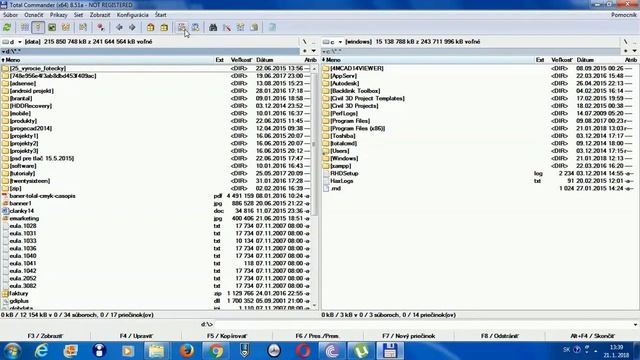Click copy names to clipboard icon
Image resolution: width=640 pixels, height=360 pixels.
click(254, 27)
